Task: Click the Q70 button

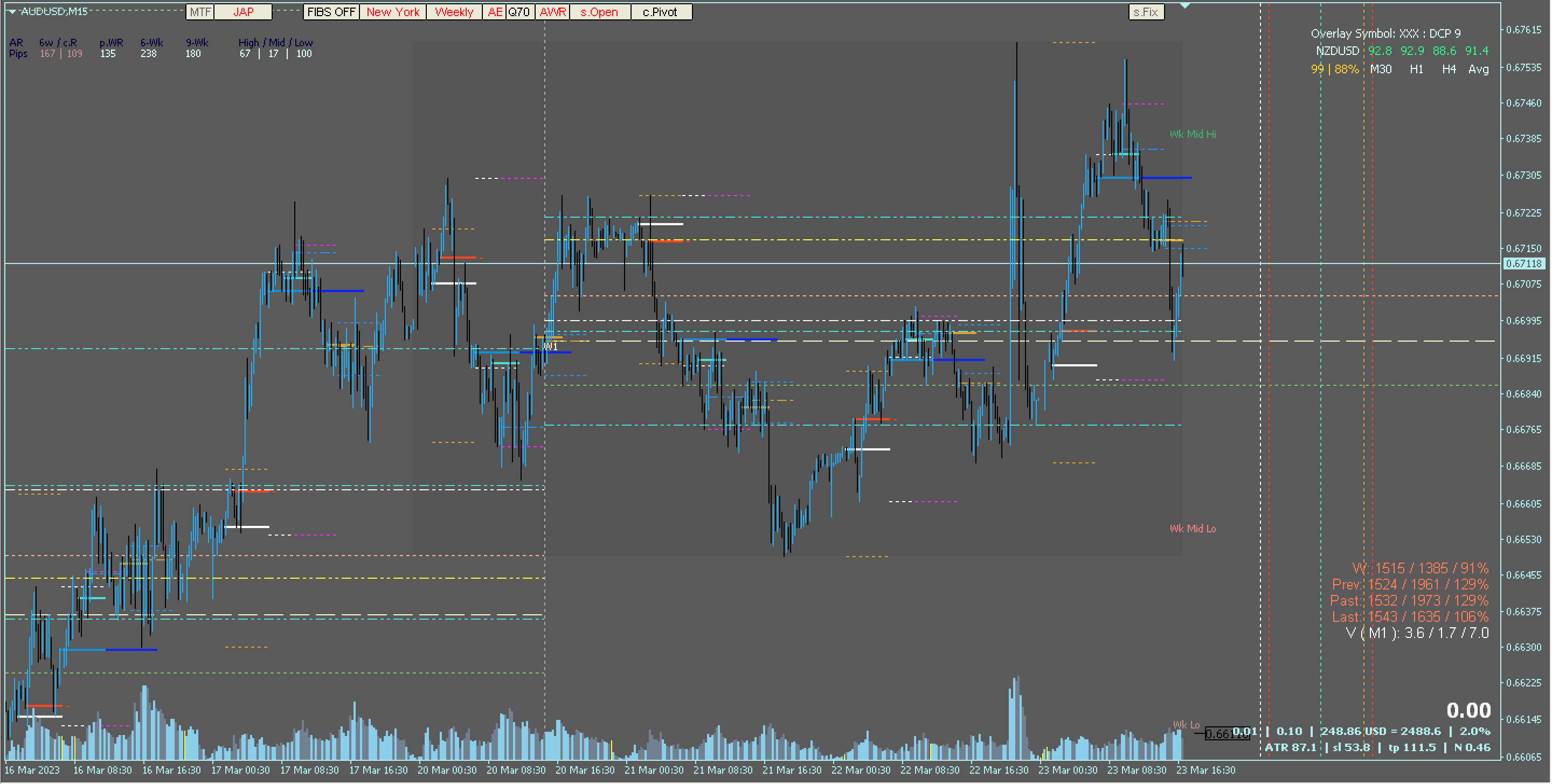Action: (x=519, y=12)
